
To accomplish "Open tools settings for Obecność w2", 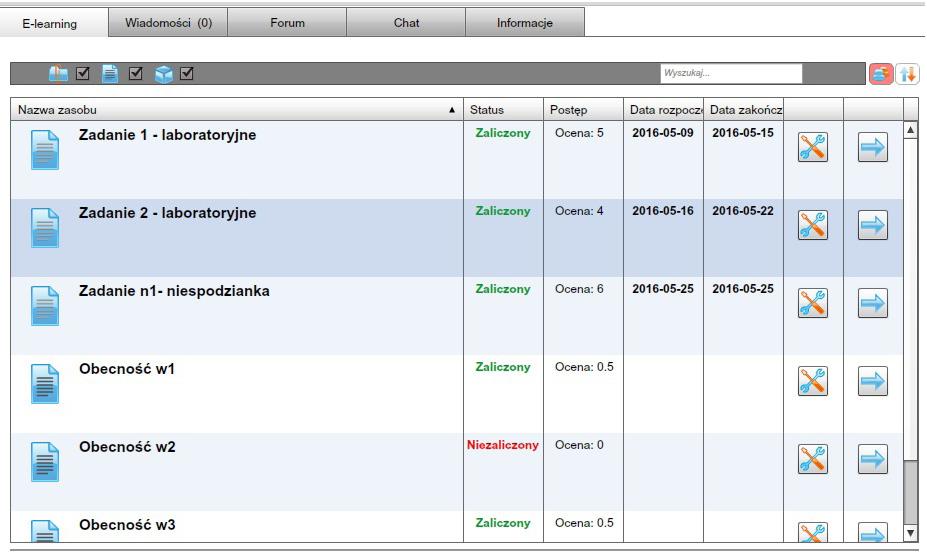I will (x=812, y=460).
